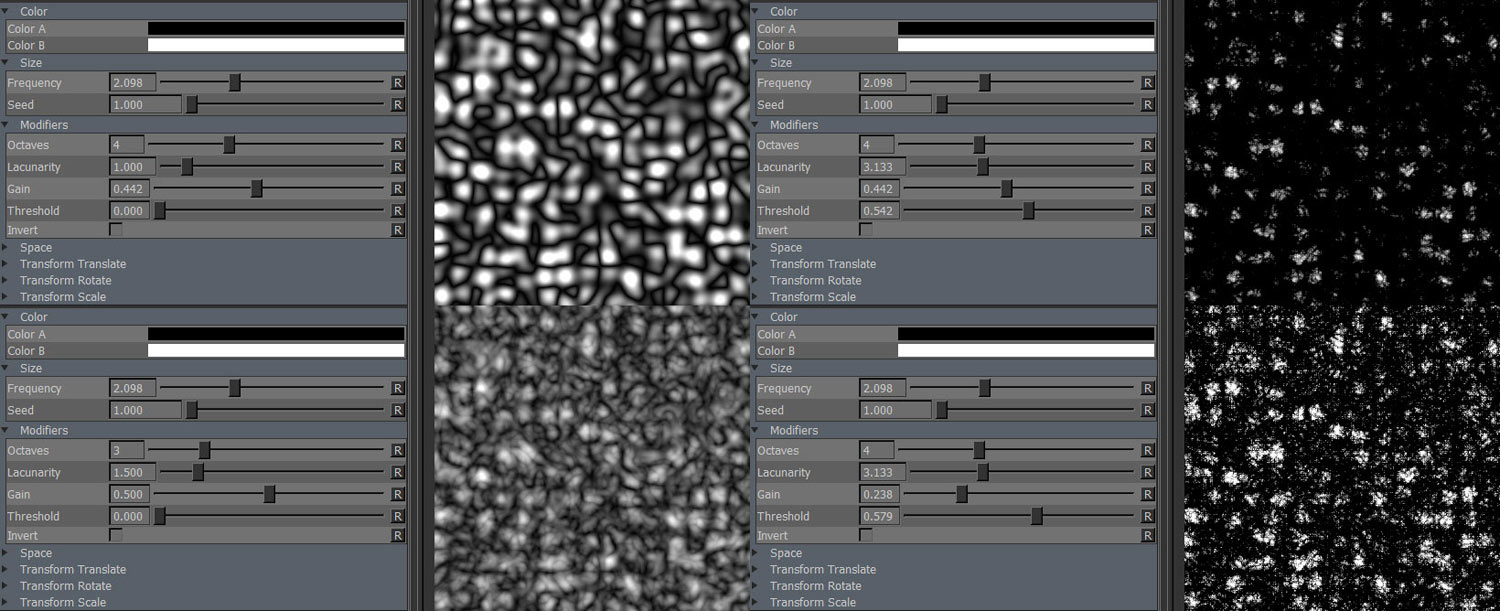The height and width of the screenshot is (611, 1500).
Task: Reset the Lacunarity parameter set to 1.500
Action: point(397,473)
